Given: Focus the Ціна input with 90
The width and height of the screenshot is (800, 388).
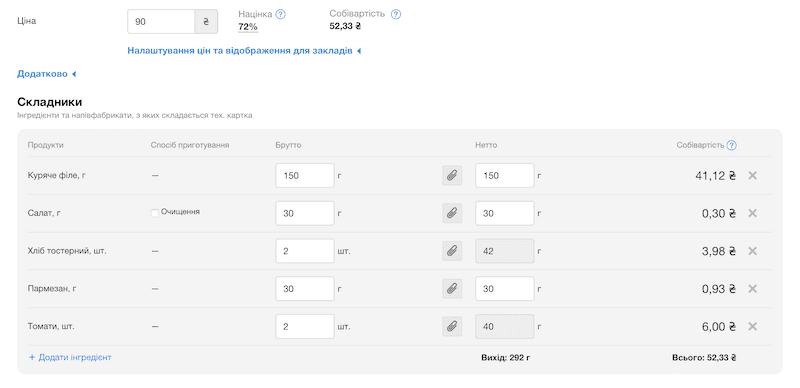Looking at the screenshot, I should (x=161, y=22).
